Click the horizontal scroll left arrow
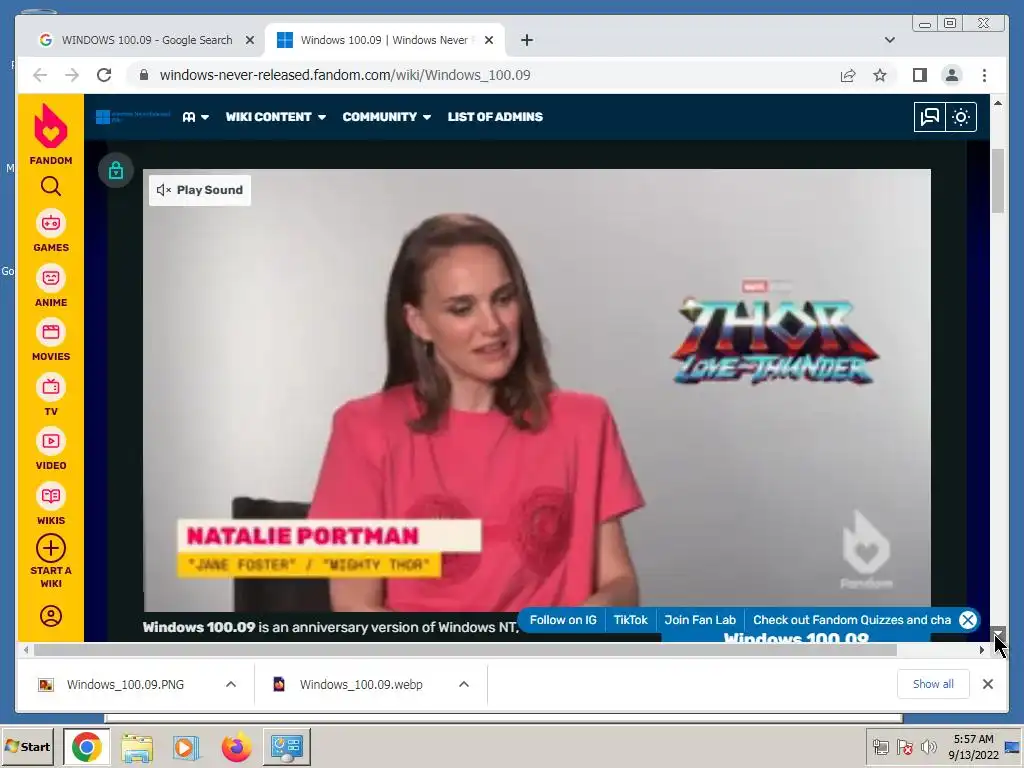Screen dimensions: 1024x768 (x=26, y=650)
